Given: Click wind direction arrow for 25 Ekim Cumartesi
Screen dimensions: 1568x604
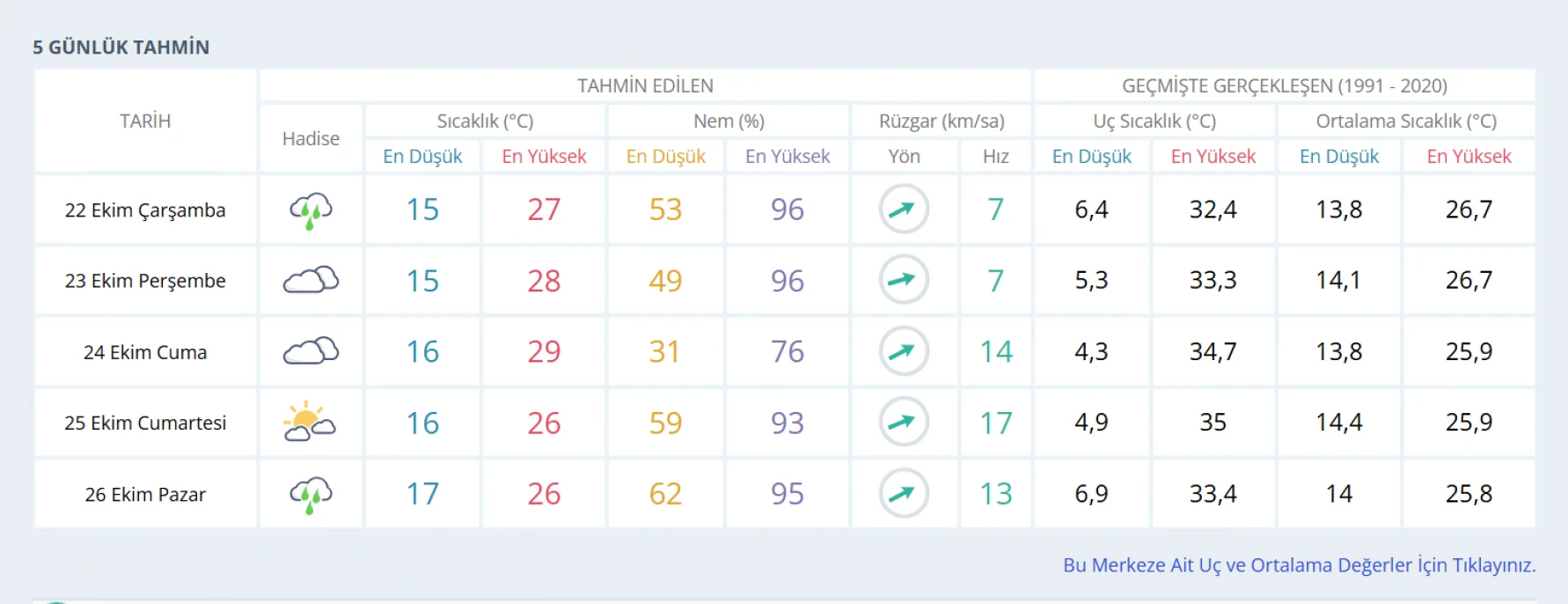Looking at the screenshot, I should 904,423.
